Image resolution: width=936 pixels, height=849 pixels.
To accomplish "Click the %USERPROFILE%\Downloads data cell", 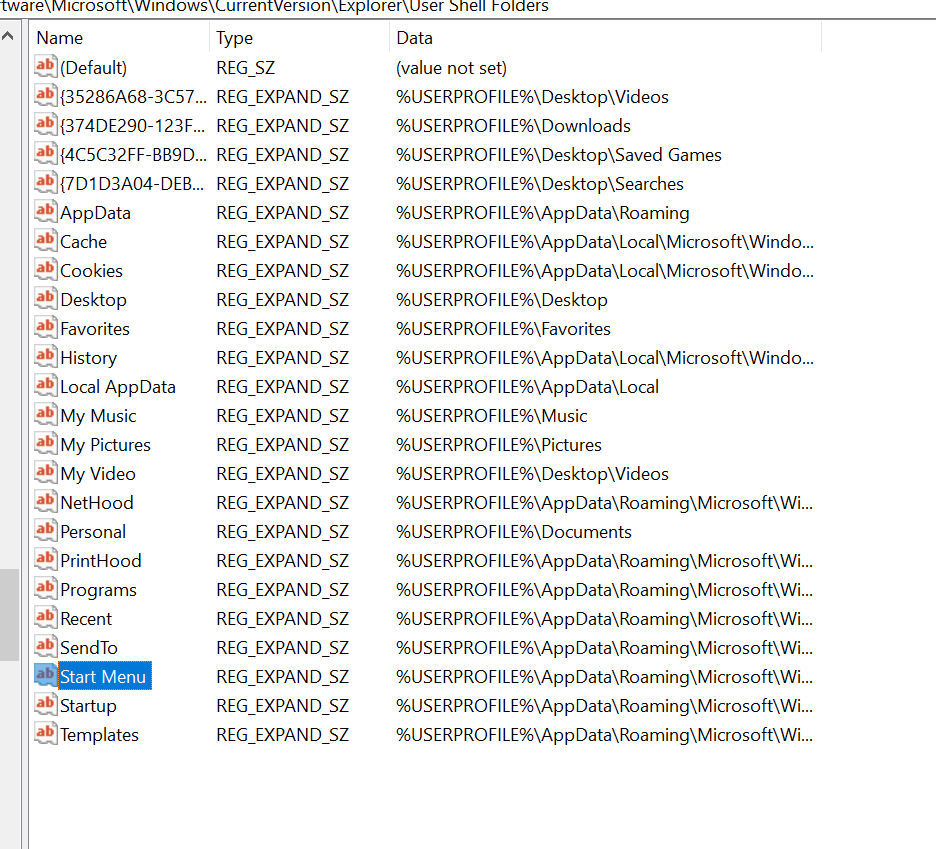I will point(513,125).
